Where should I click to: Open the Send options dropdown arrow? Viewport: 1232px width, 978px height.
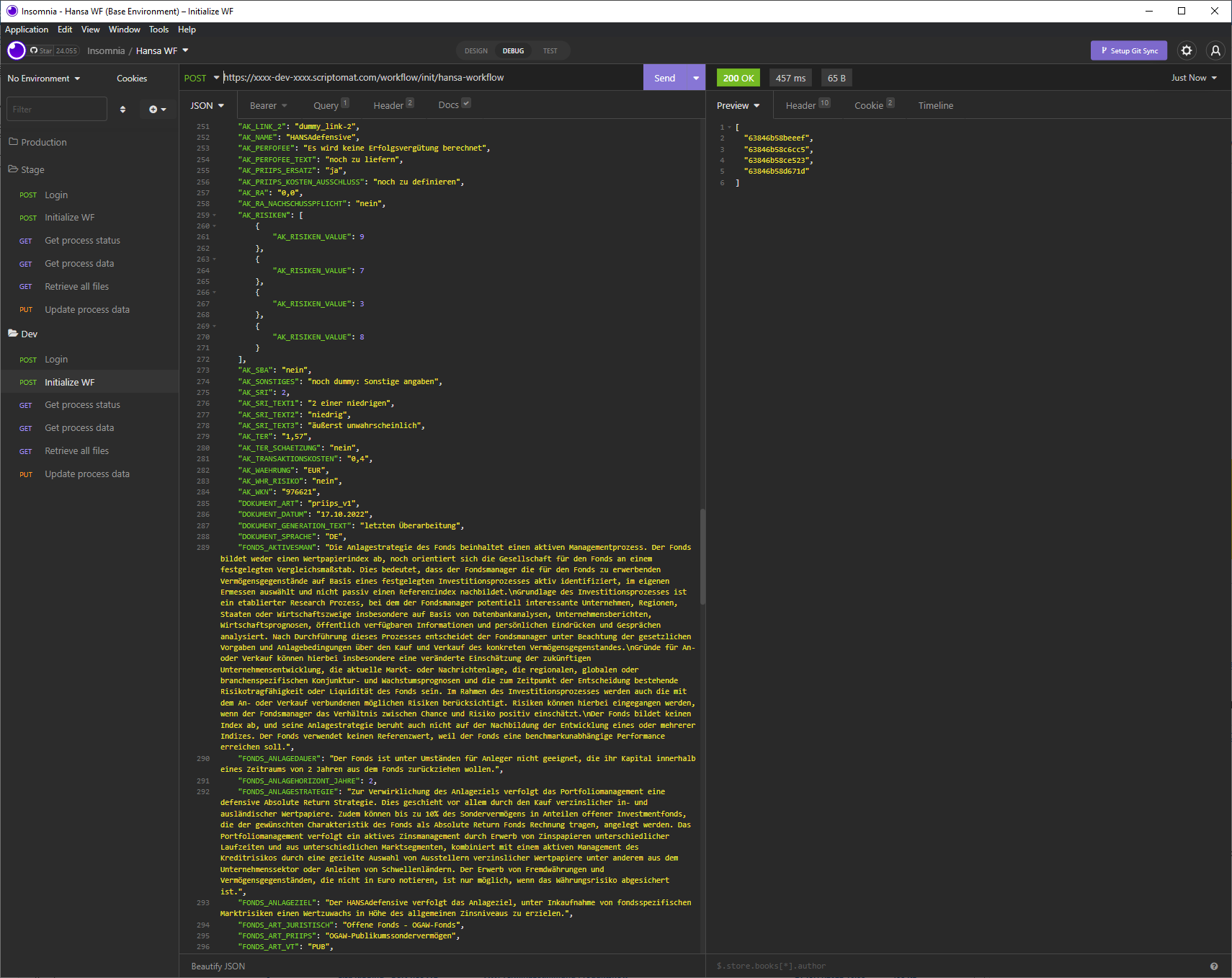(696, 78)
